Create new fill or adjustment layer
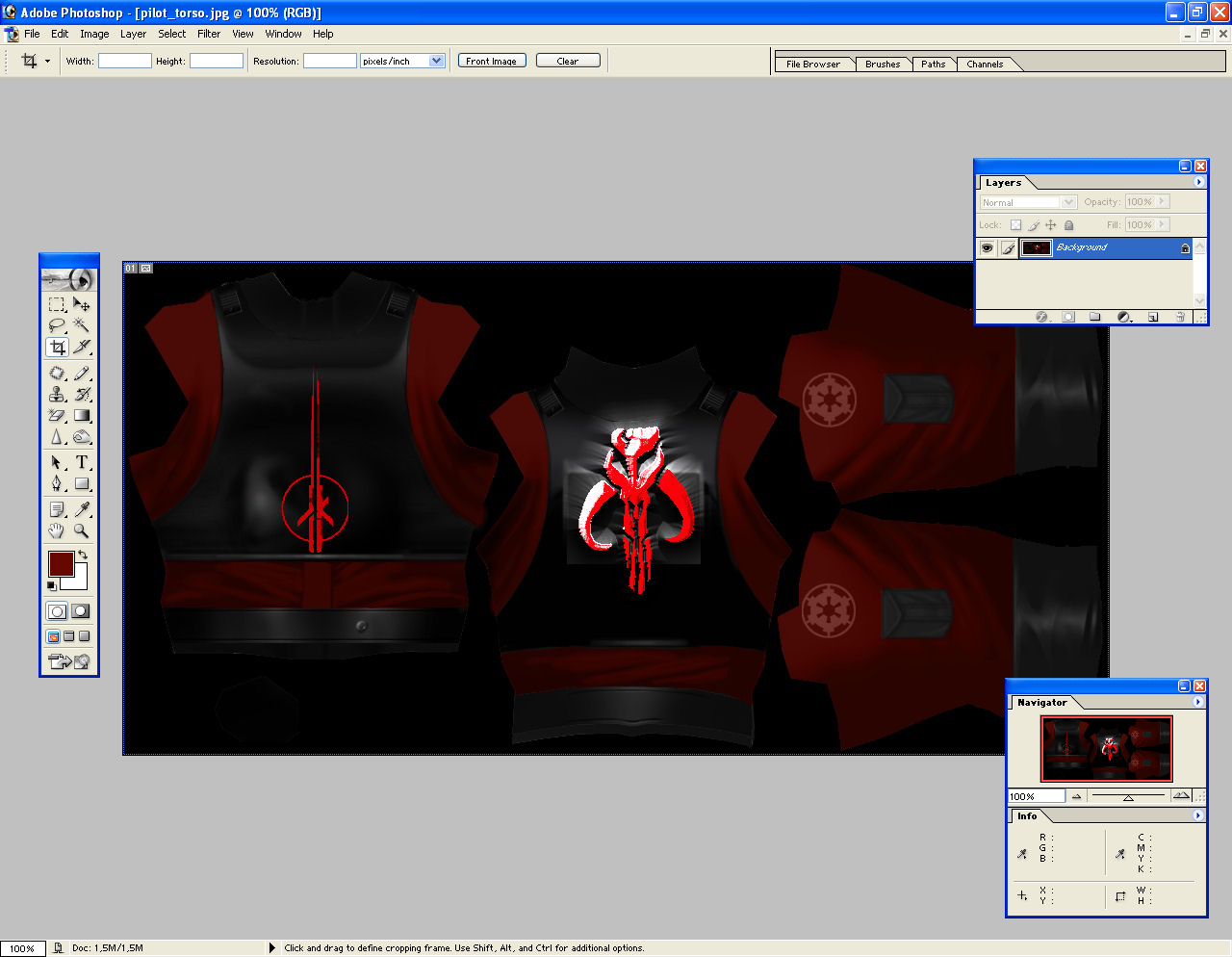Screen dimensions: 1232x957 [1123, 317]
